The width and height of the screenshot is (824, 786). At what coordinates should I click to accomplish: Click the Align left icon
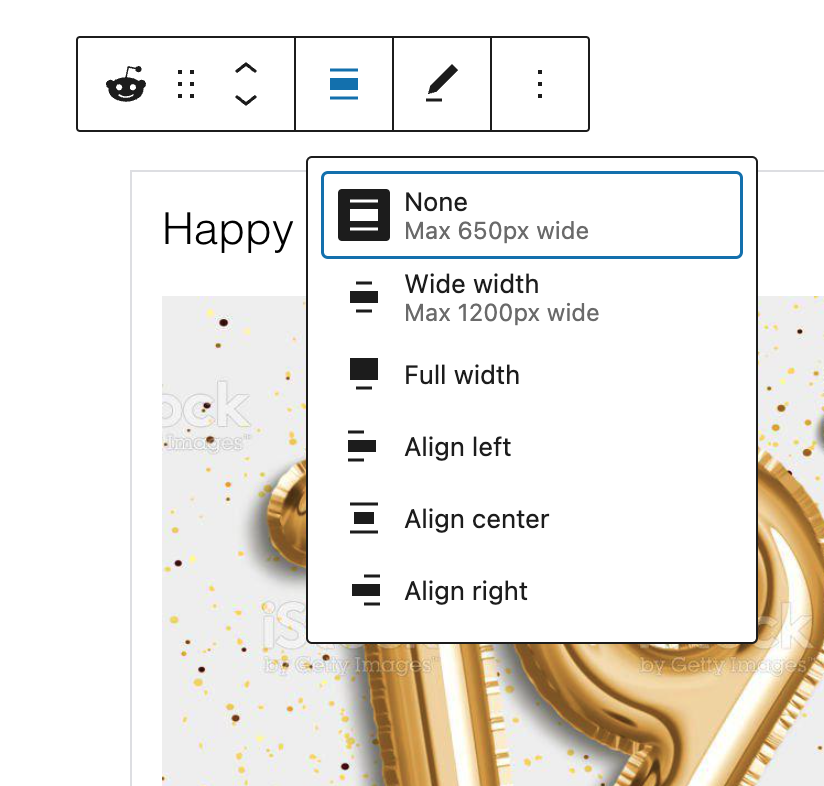pyautogui.click(x=362, y=446)
